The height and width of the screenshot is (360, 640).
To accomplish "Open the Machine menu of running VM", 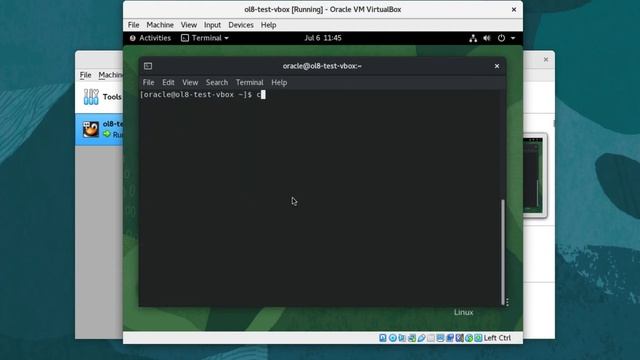I will click(160, 25).
